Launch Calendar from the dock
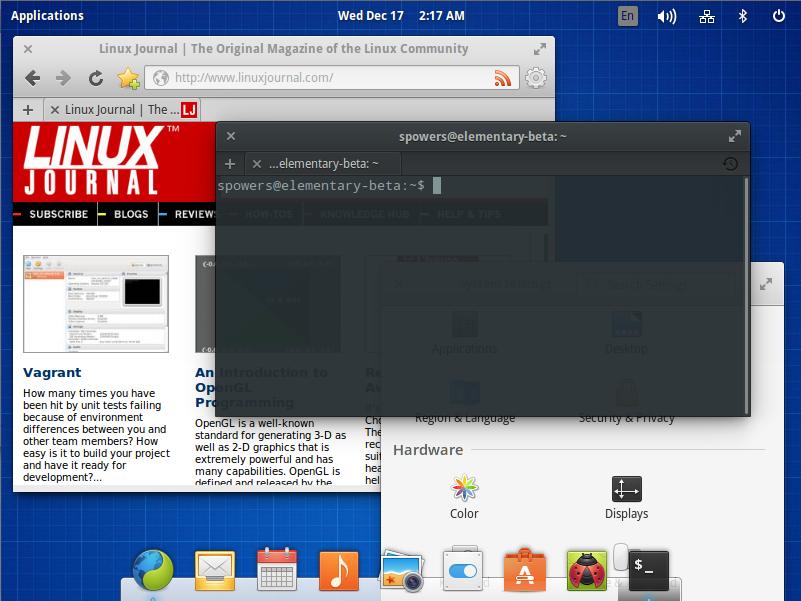This screenshot has width=801, height=601. tap(276, 569)
